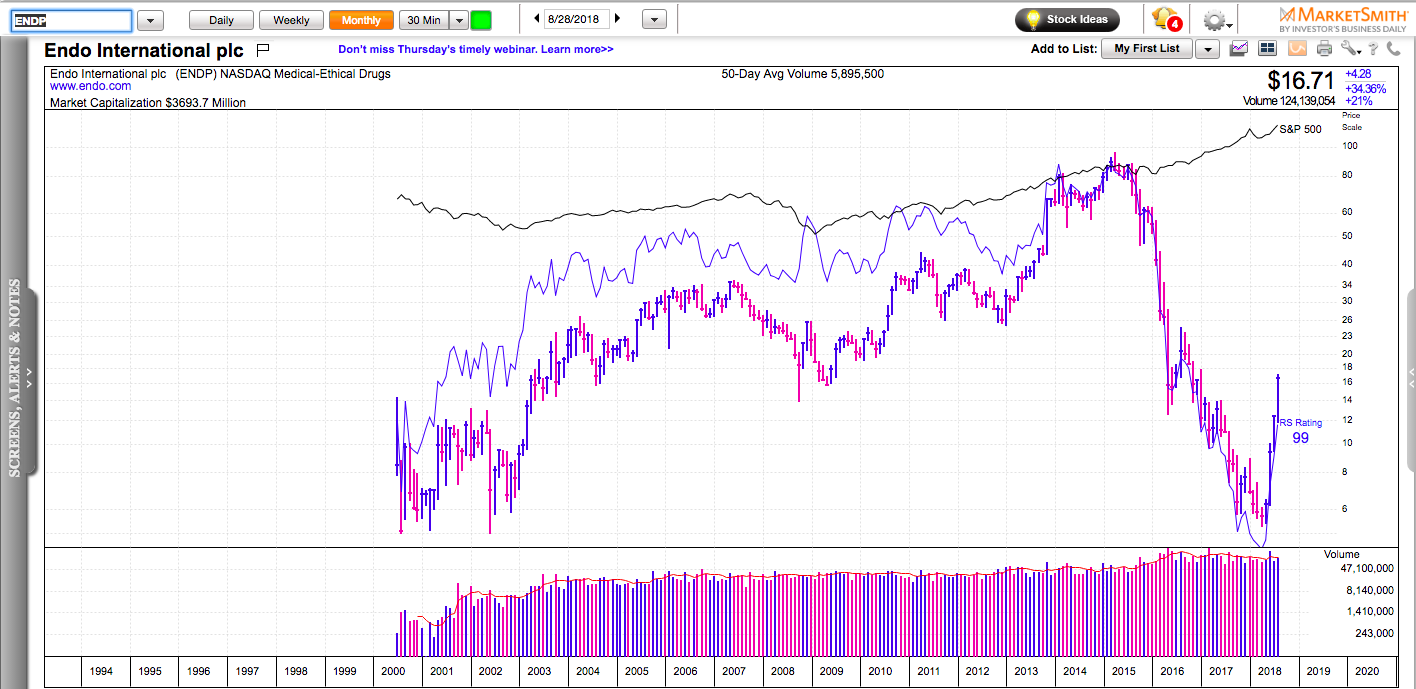The height and width of the screenshot is (689, 1416).
Task: Open Stock Ideas
Action: pyautogui.click(x=1067, y=19)
